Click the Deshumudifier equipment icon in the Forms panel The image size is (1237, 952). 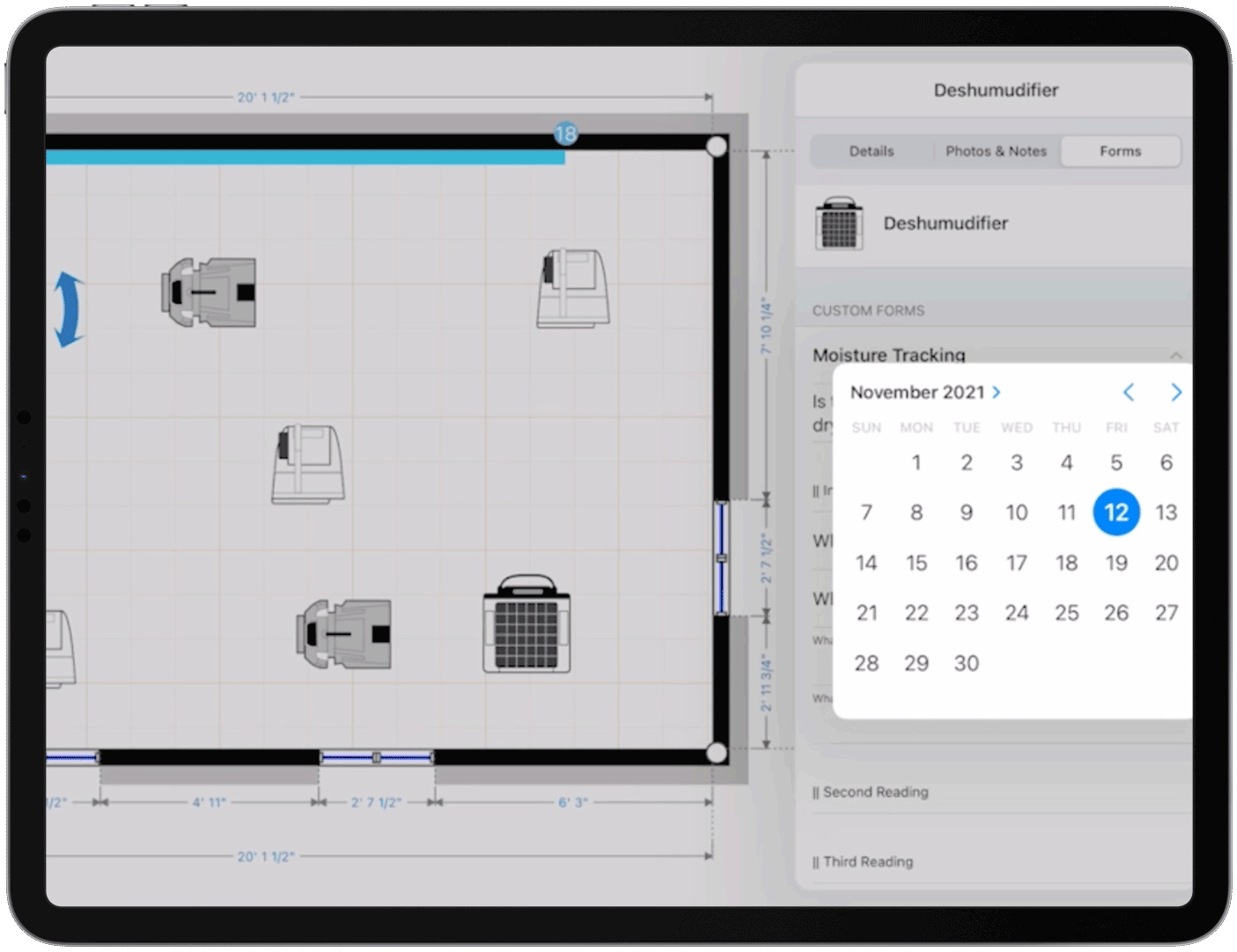(x=839, y=225)
